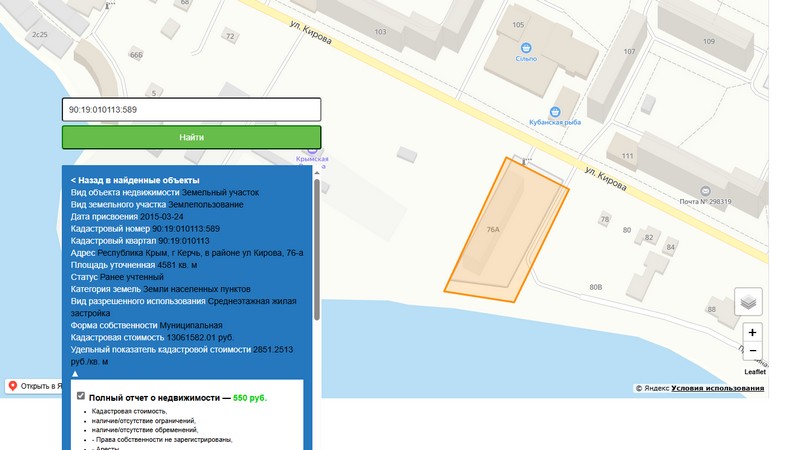Screen dimensions: 800x450
Task: Click building 105 on the map
Action: click(x=519, y=24)
